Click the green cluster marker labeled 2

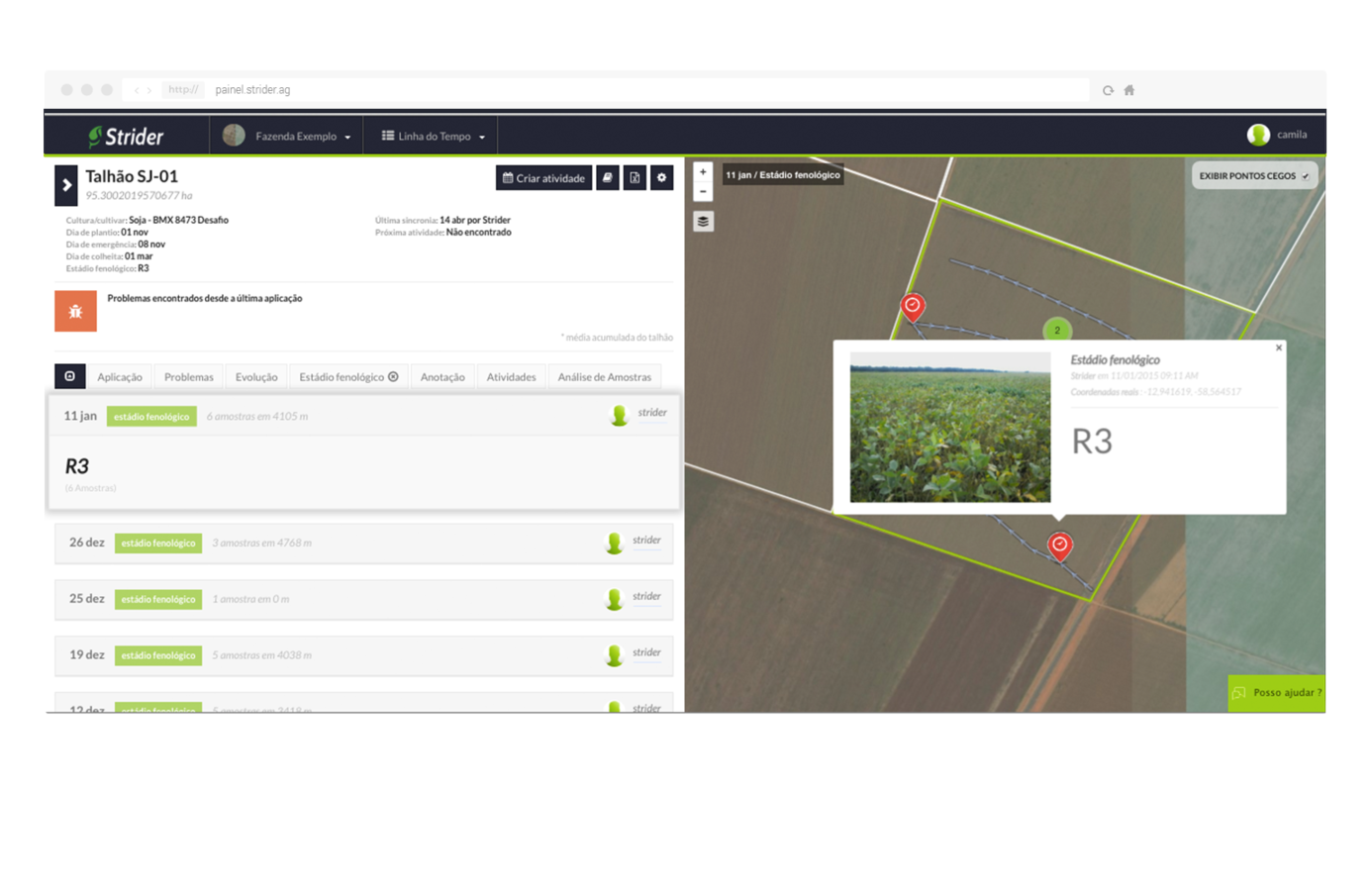coord(1057,330)
